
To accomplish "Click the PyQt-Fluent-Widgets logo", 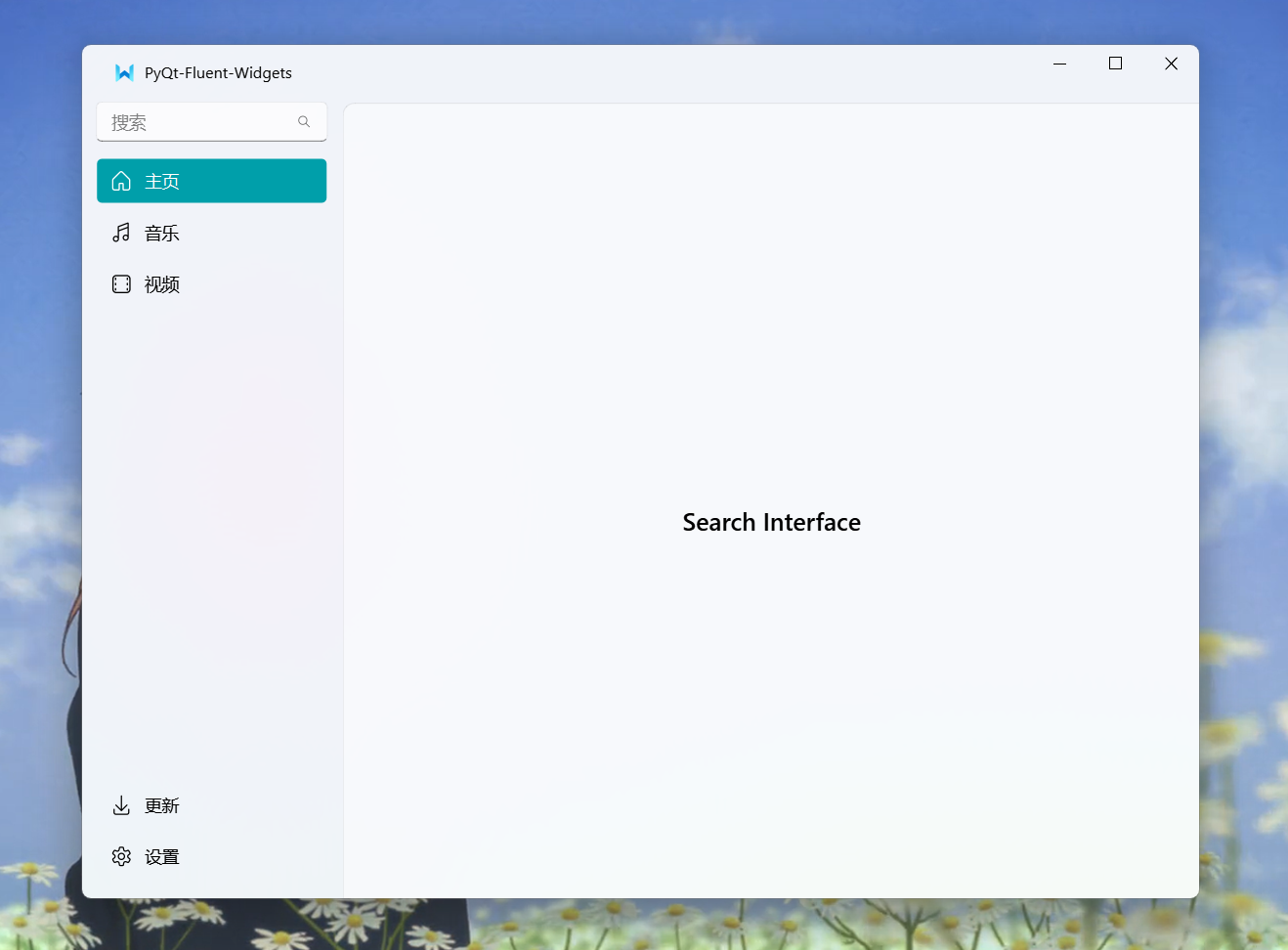I will (122, 71).
